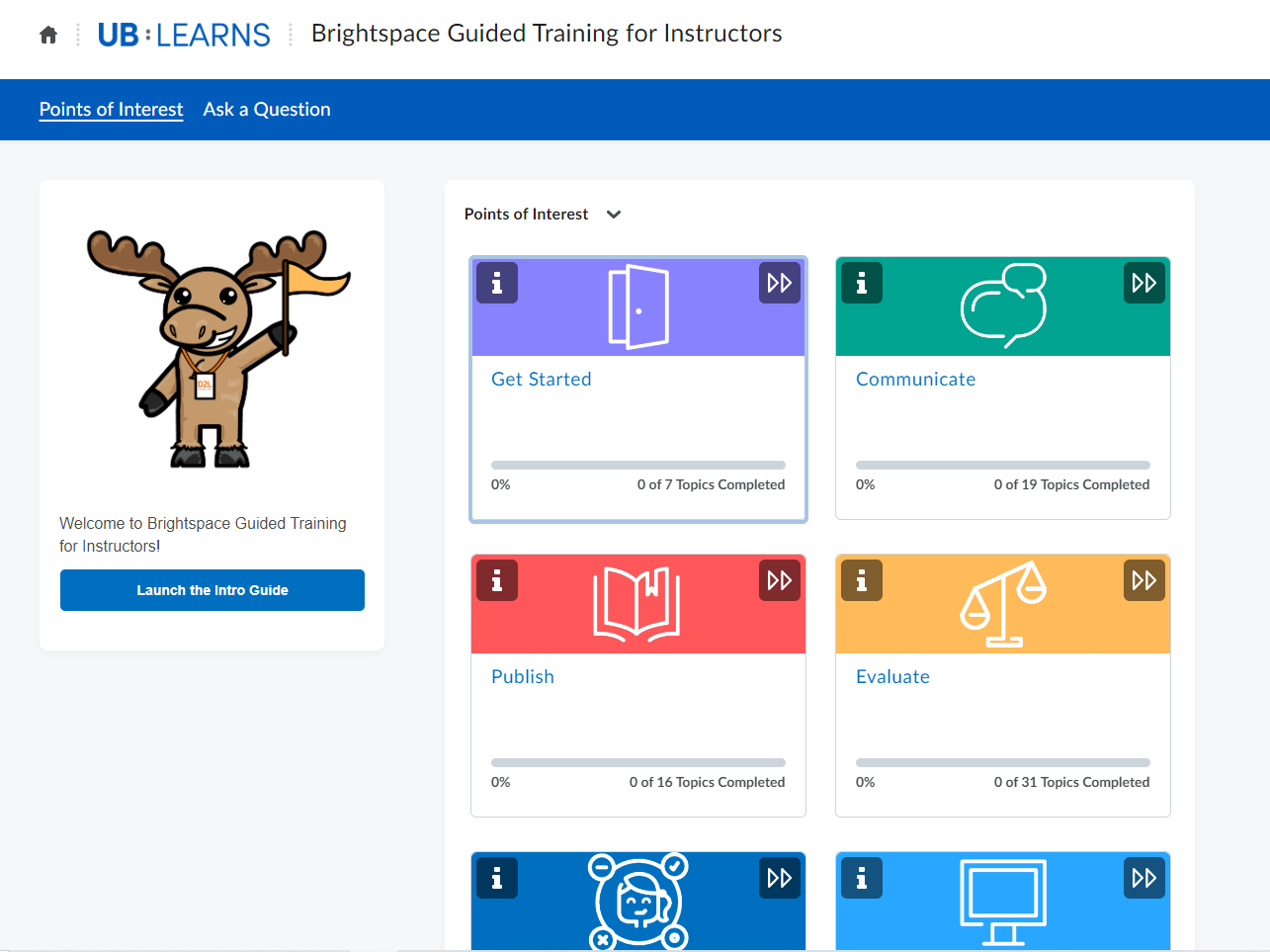Open Ask a Question navigation tab
The width and height of the screenshot is (1270, 952).
267,110
